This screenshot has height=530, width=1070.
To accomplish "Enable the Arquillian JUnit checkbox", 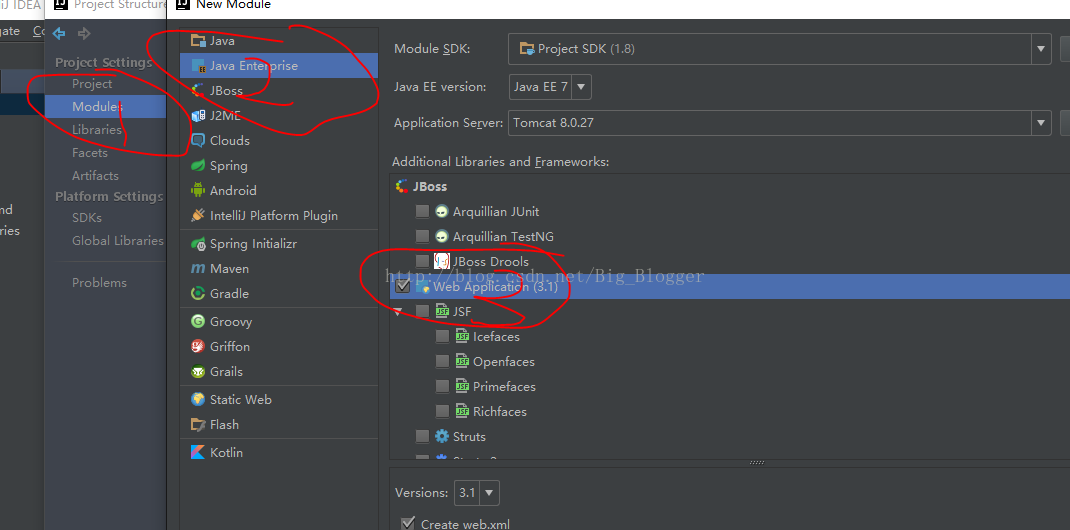I will (422, 211).
